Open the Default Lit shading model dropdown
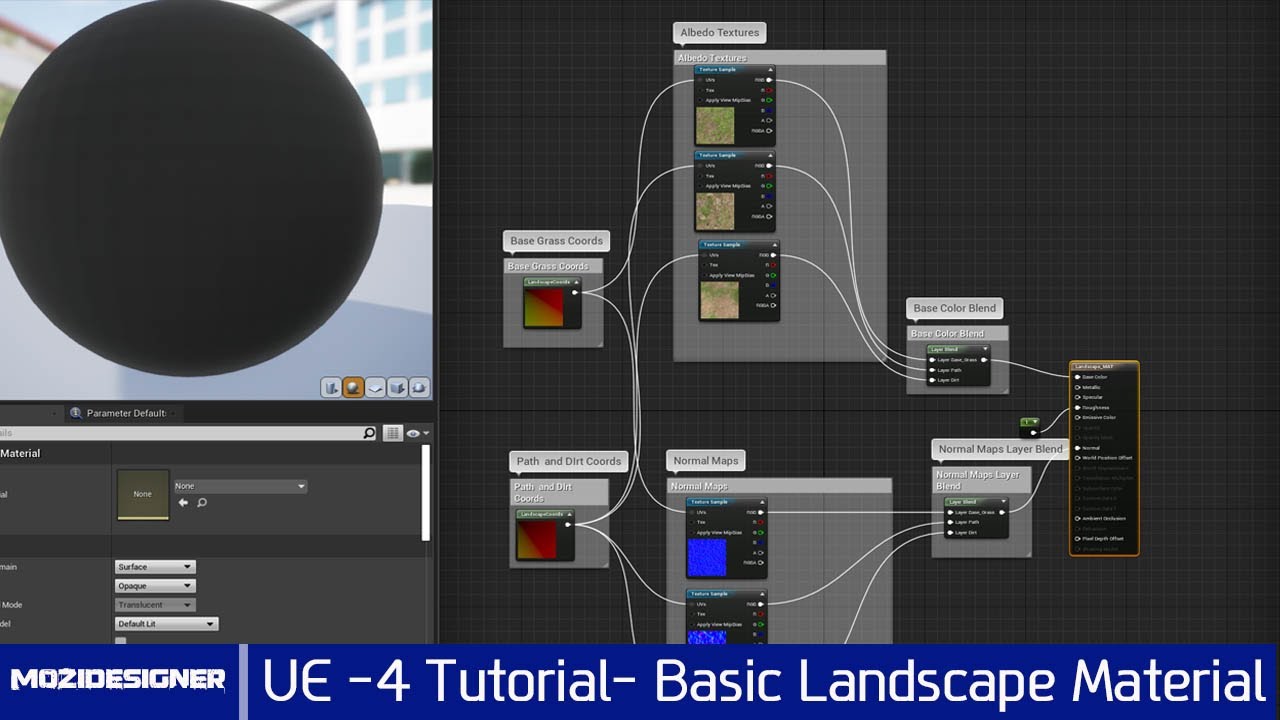This screenshot has width=1280, height=720. point(166,624)
